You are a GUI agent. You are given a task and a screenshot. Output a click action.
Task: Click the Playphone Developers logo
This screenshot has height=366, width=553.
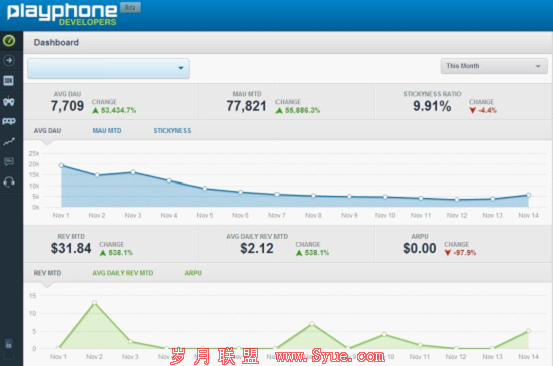pos(62,14)
